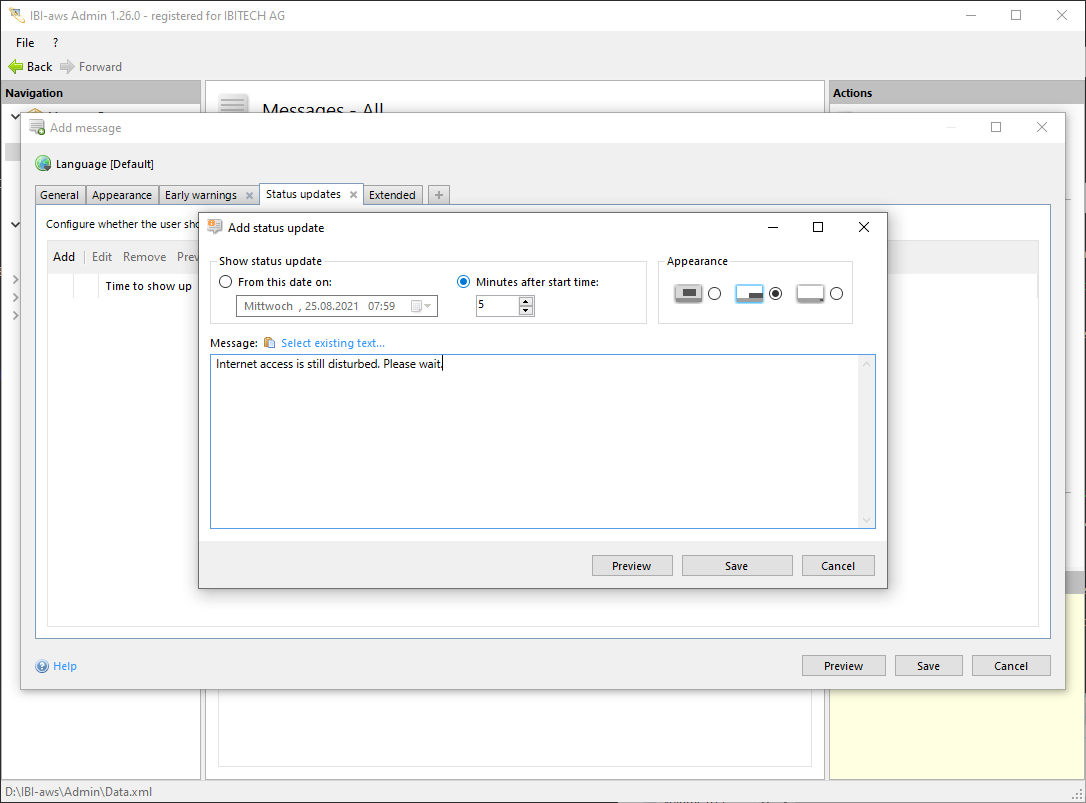Select 'Minutes after start time' radio button

(x=463, y=282)
